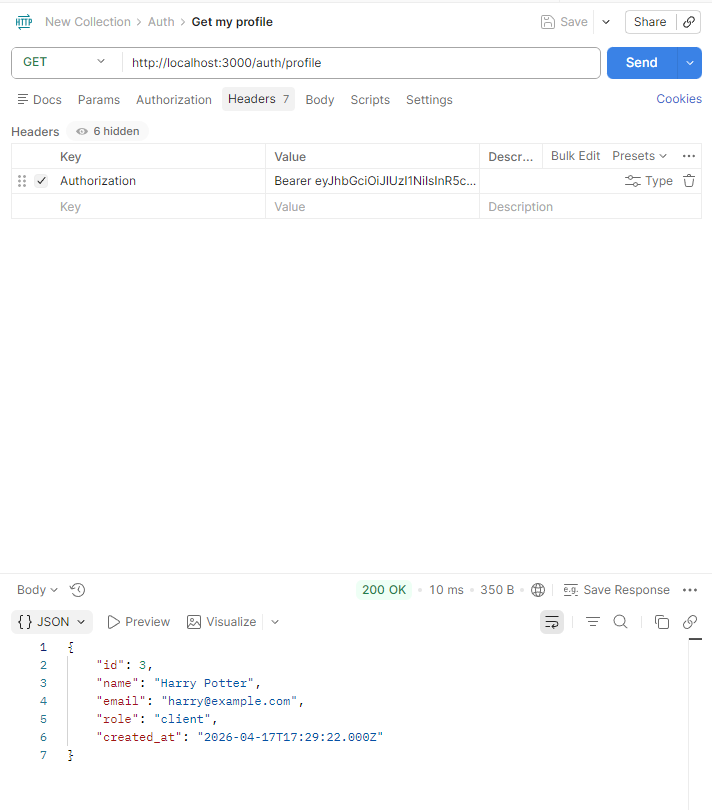
Task: Click the filter response icon
Action: [x=592, y=622]
